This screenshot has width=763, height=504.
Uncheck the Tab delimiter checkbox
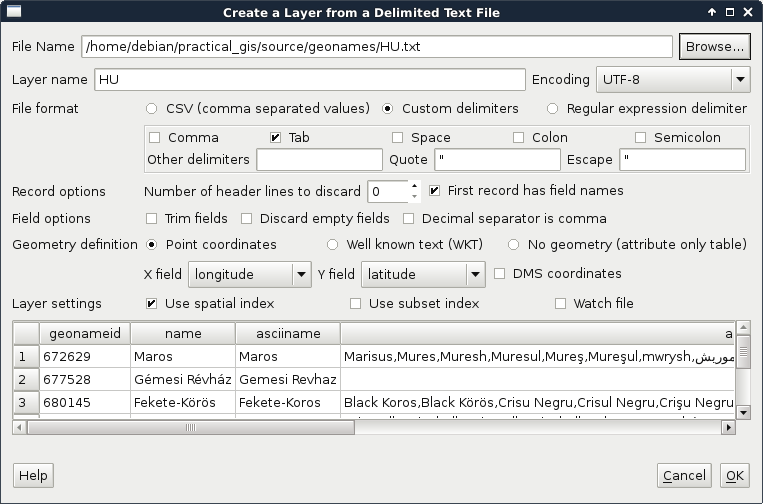click(276, 137)
